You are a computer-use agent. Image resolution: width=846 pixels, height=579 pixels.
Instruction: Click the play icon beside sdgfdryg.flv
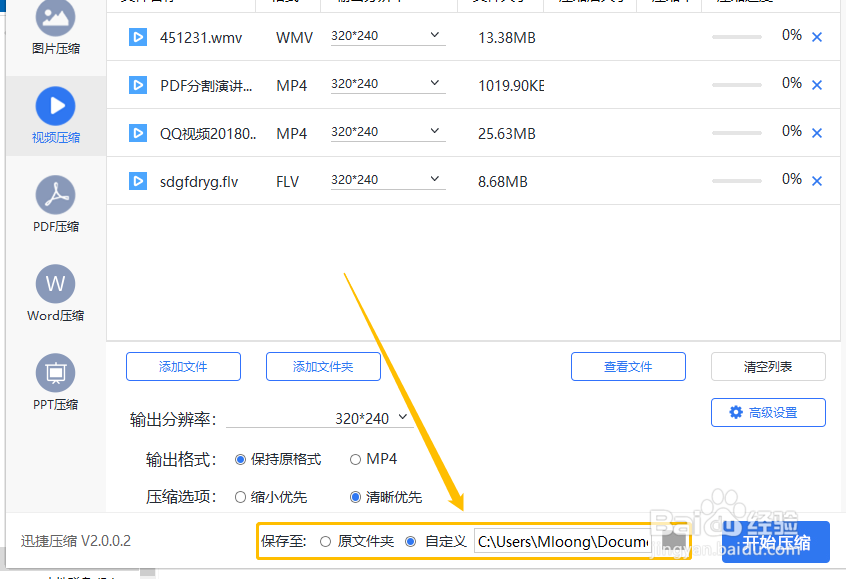click(138, 181)
